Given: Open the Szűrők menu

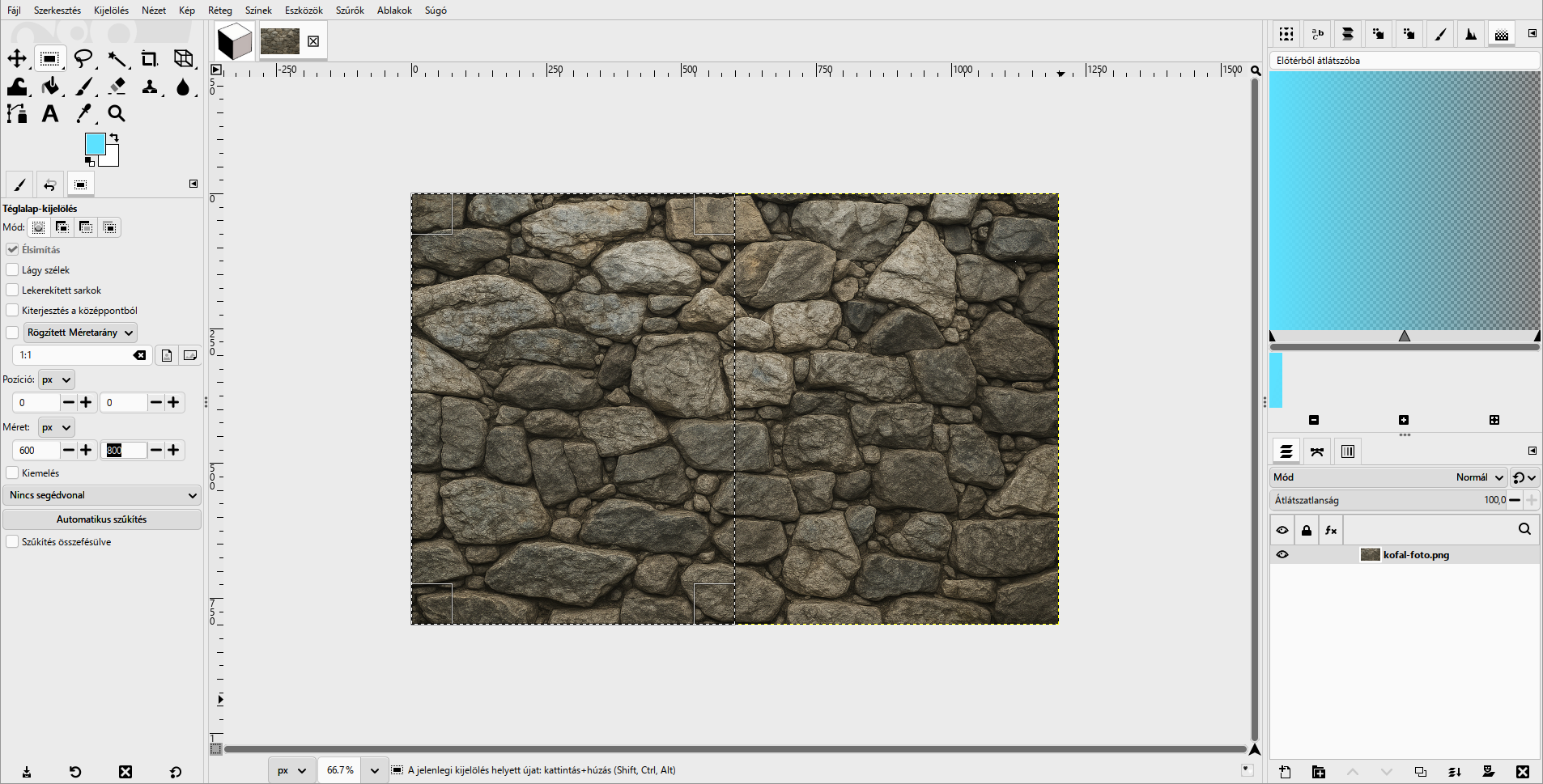Looking at the screenshot, I should coord(350,11).
